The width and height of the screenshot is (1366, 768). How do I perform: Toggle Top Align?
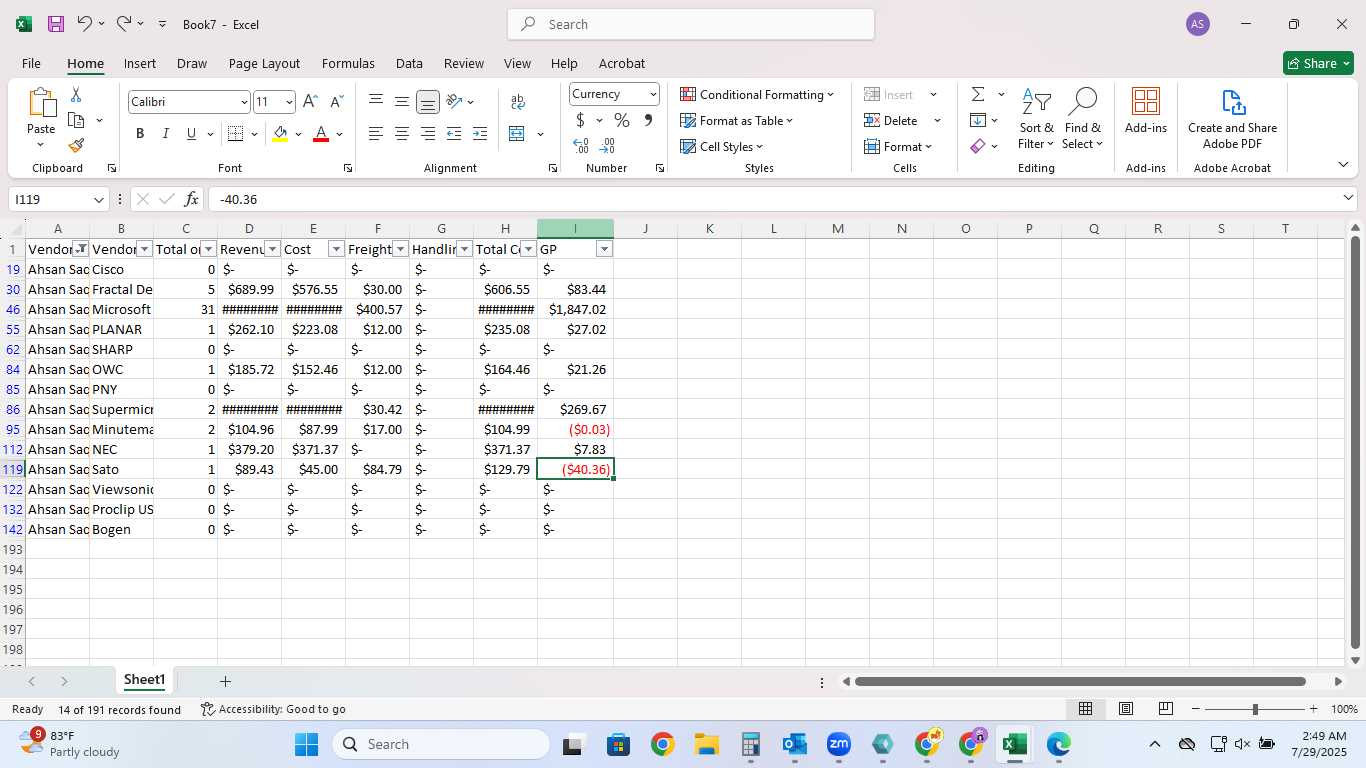(376, 101)
